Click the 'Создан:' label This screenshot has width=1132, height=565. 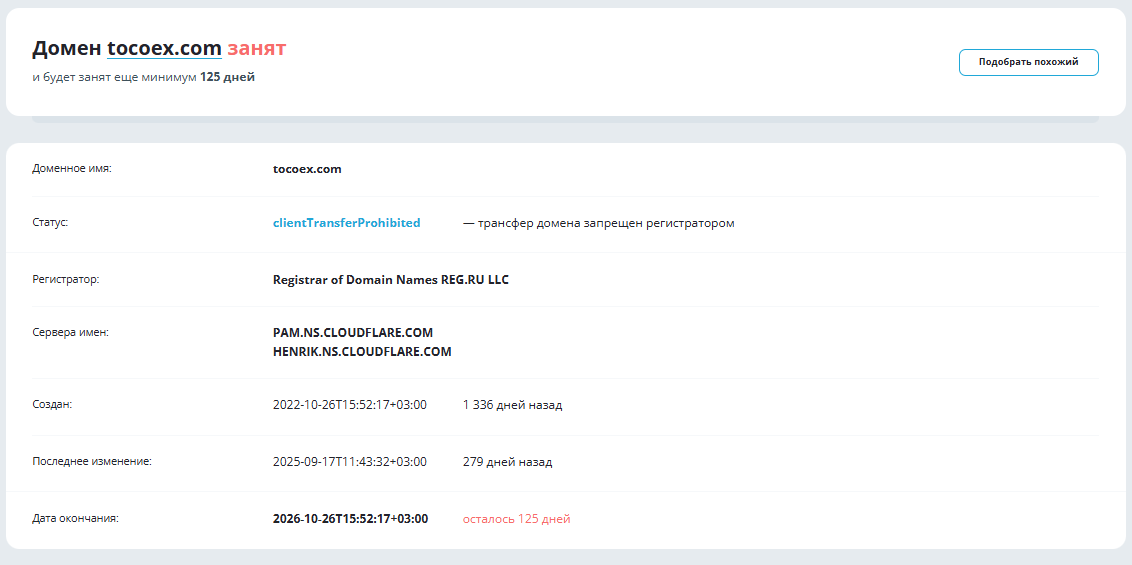click(x=52, y=404)
